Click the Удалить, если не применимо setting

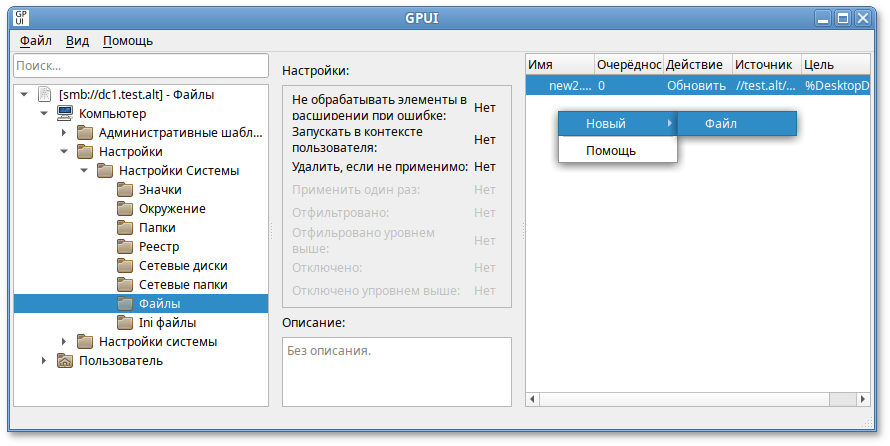point(394,167)
